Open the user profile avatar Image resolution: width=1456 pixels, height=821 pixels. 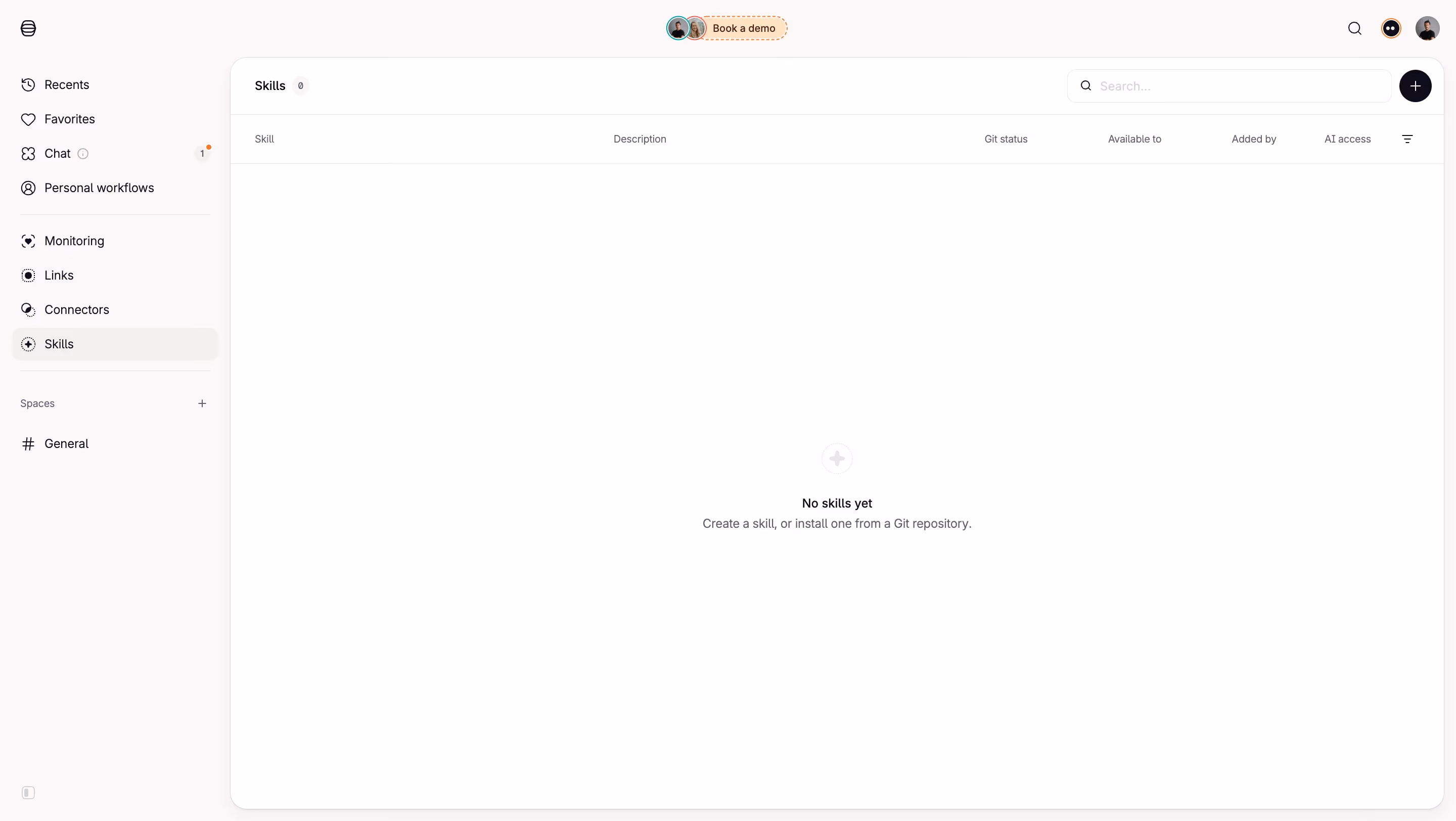tap(1427, 28)
